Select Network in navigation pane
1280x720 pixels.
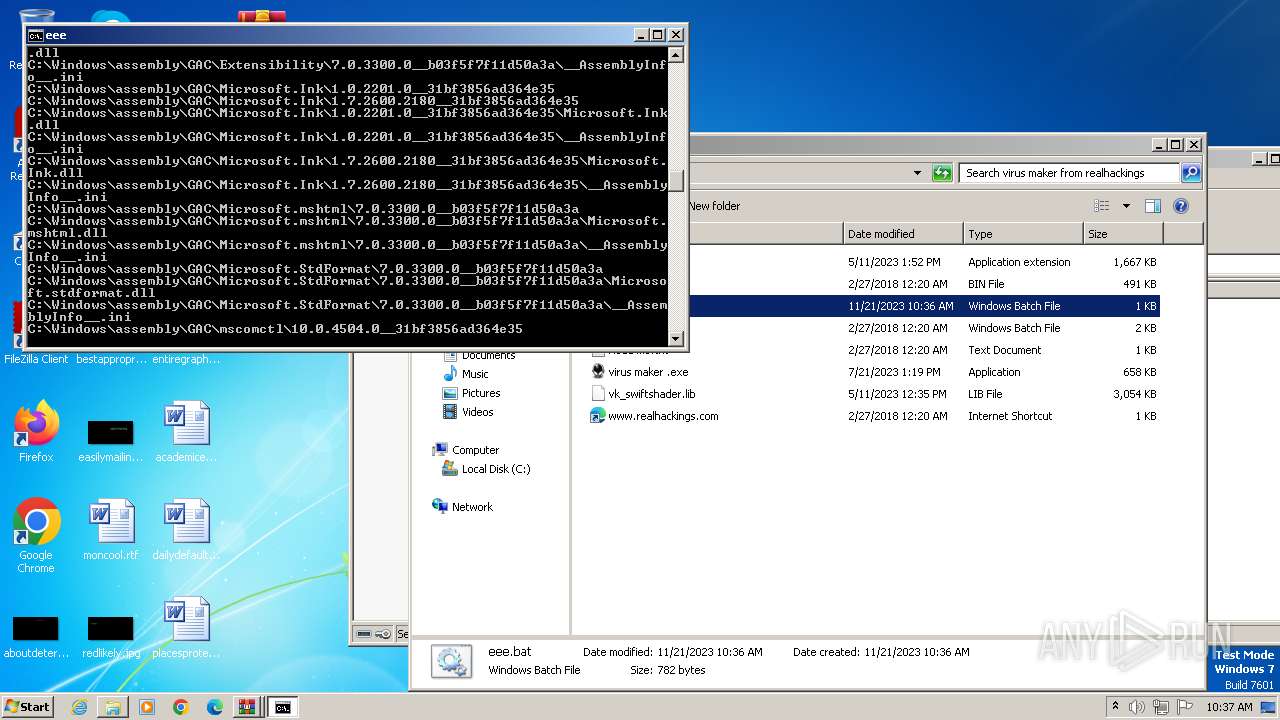pyautogui.click(x=471, y=507)
